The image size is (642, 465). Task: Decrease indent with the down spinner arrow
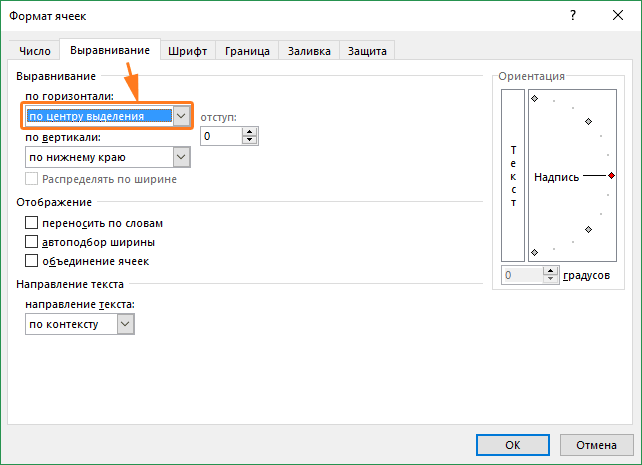tap(249, 140)
